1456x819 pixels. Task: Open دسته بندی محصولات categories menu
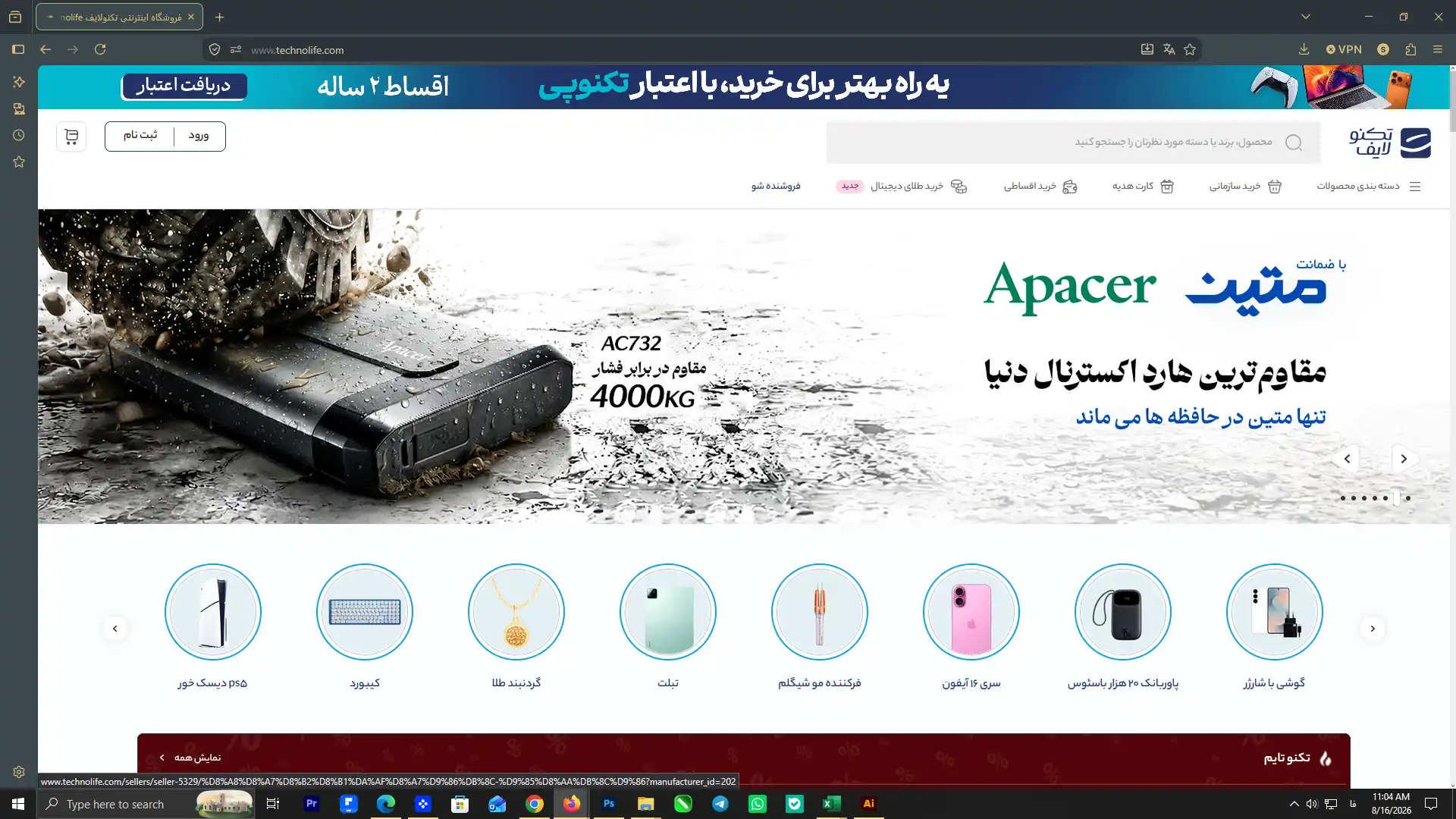tap(1369, 186)
